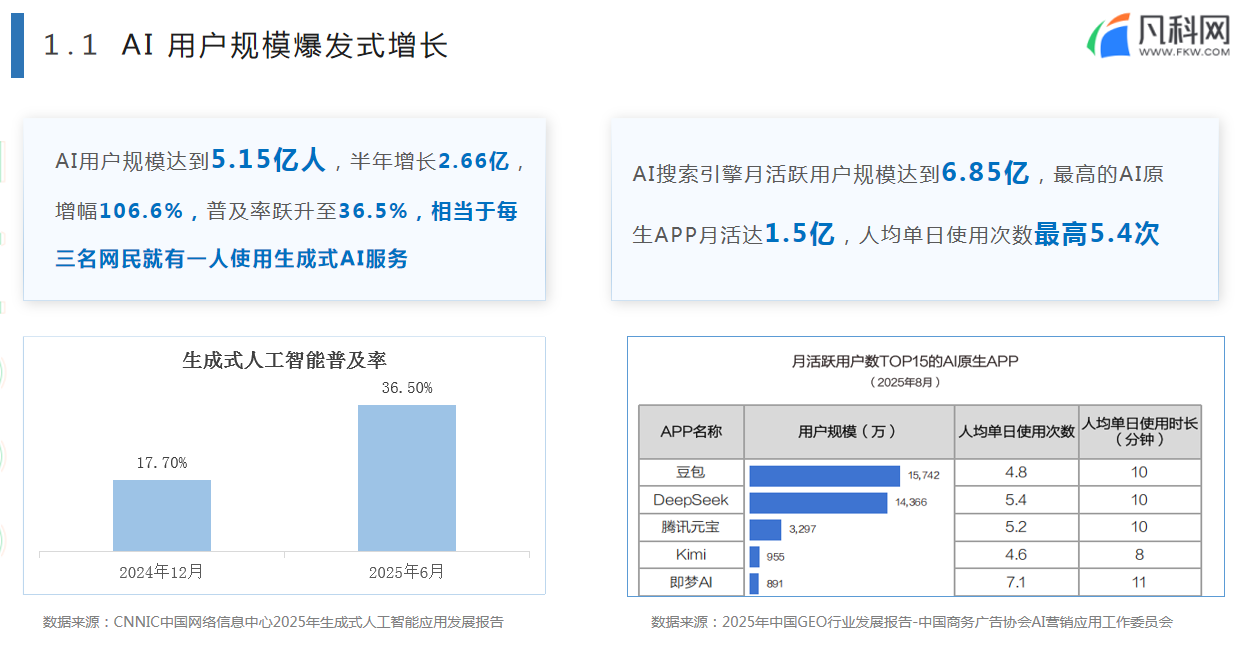Select the 17.70% data label
1259x657 pixels.
162,463
